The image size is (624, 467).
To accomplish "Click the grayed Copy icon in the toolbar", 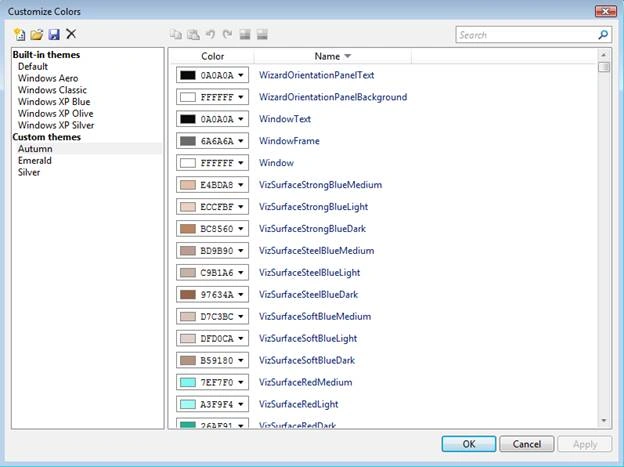I will click(176, 35).
